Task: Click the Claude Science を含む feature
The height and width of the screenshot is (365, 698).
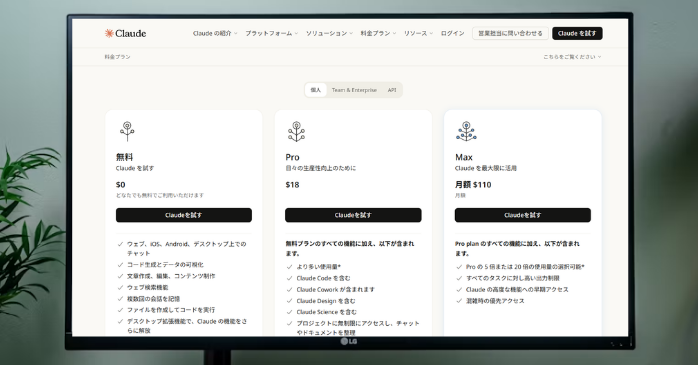Action: (x=327, y=312)
